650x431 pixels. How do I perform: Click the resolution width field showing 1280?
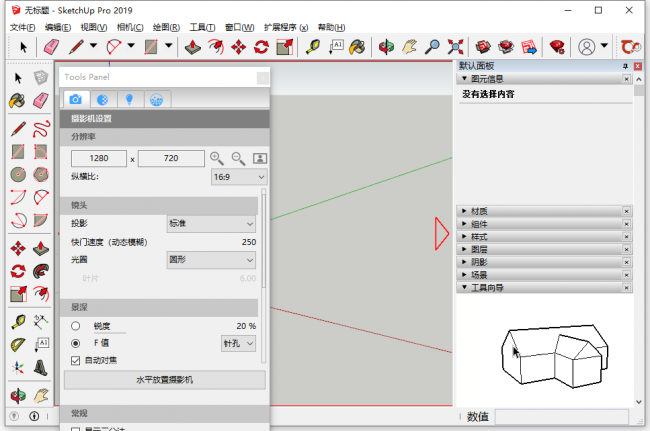(x=99, y=158)
